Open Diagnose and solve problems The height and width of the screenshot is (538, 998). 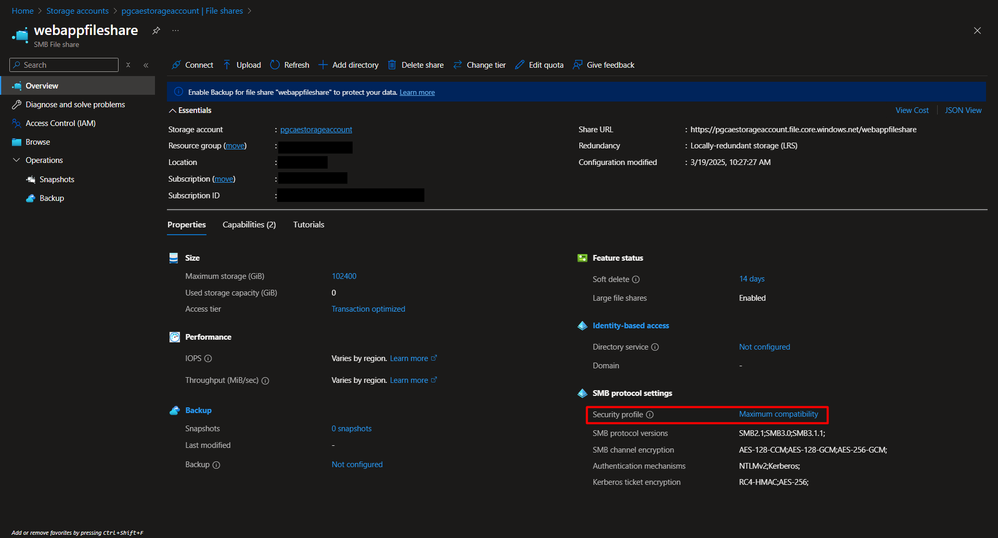pyautogui.click(x=77, y=104)
